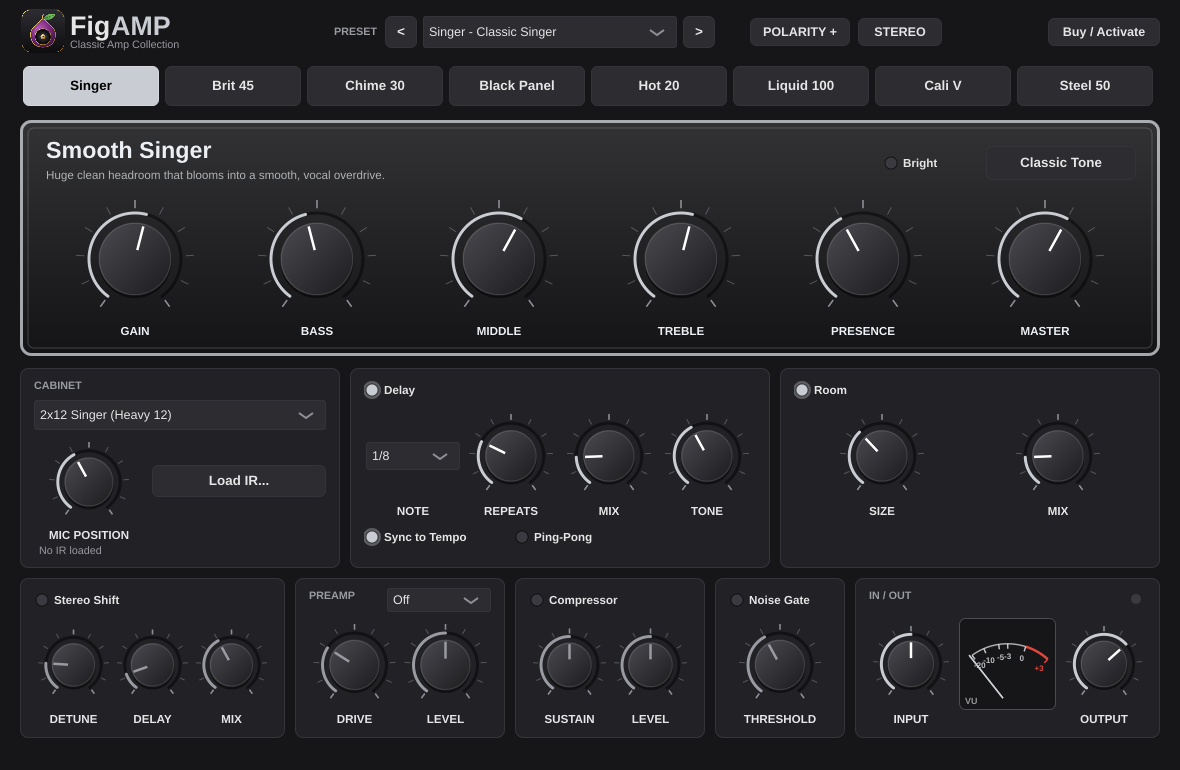Click the FigAMP fig logo icon
1180x770 pixels.
pos(43,31)
